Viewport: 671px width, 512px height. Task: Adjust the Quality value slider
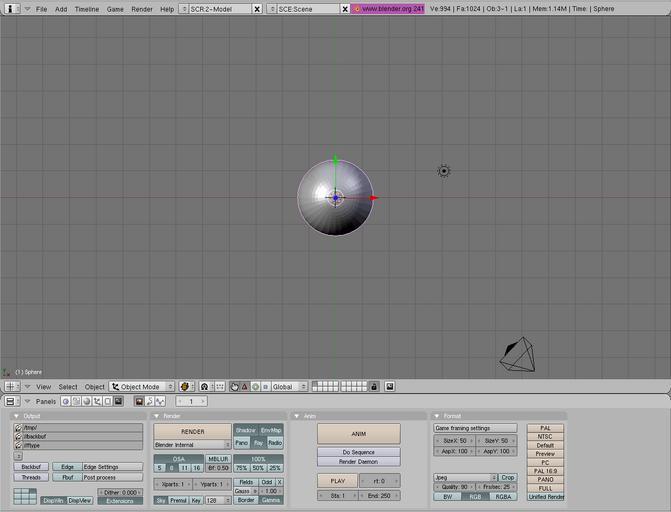pos(451,487)
